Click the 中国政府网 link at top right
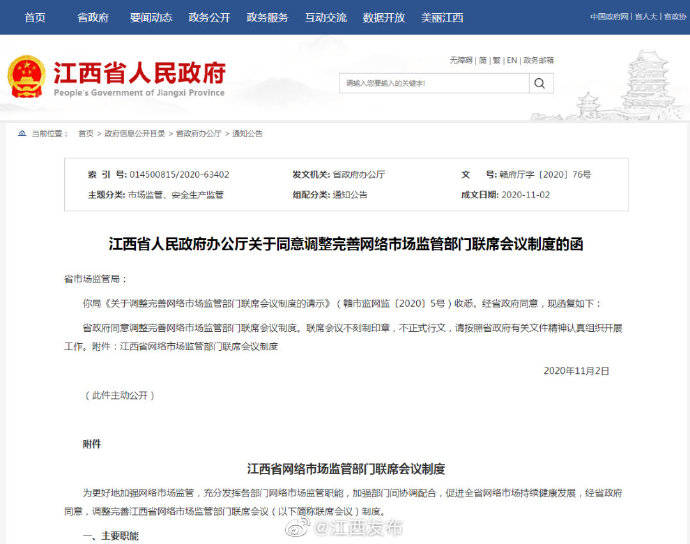 coord(609,17)
